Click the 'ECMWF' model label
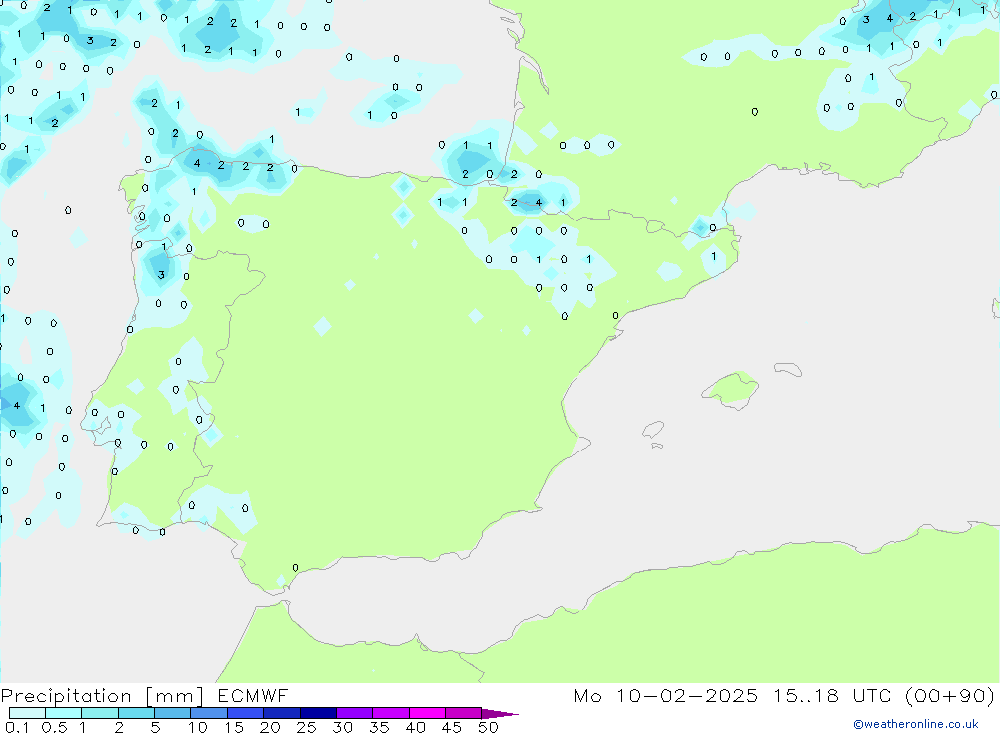 [x=253, y=695]
